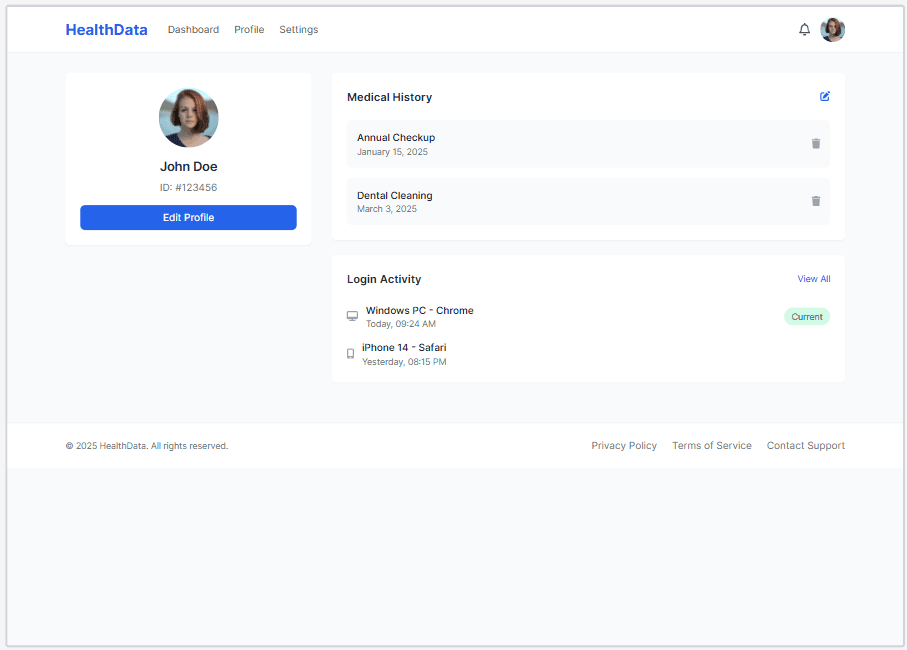
Task: Click the ID: #123456 text
Action: coord(189,187)
